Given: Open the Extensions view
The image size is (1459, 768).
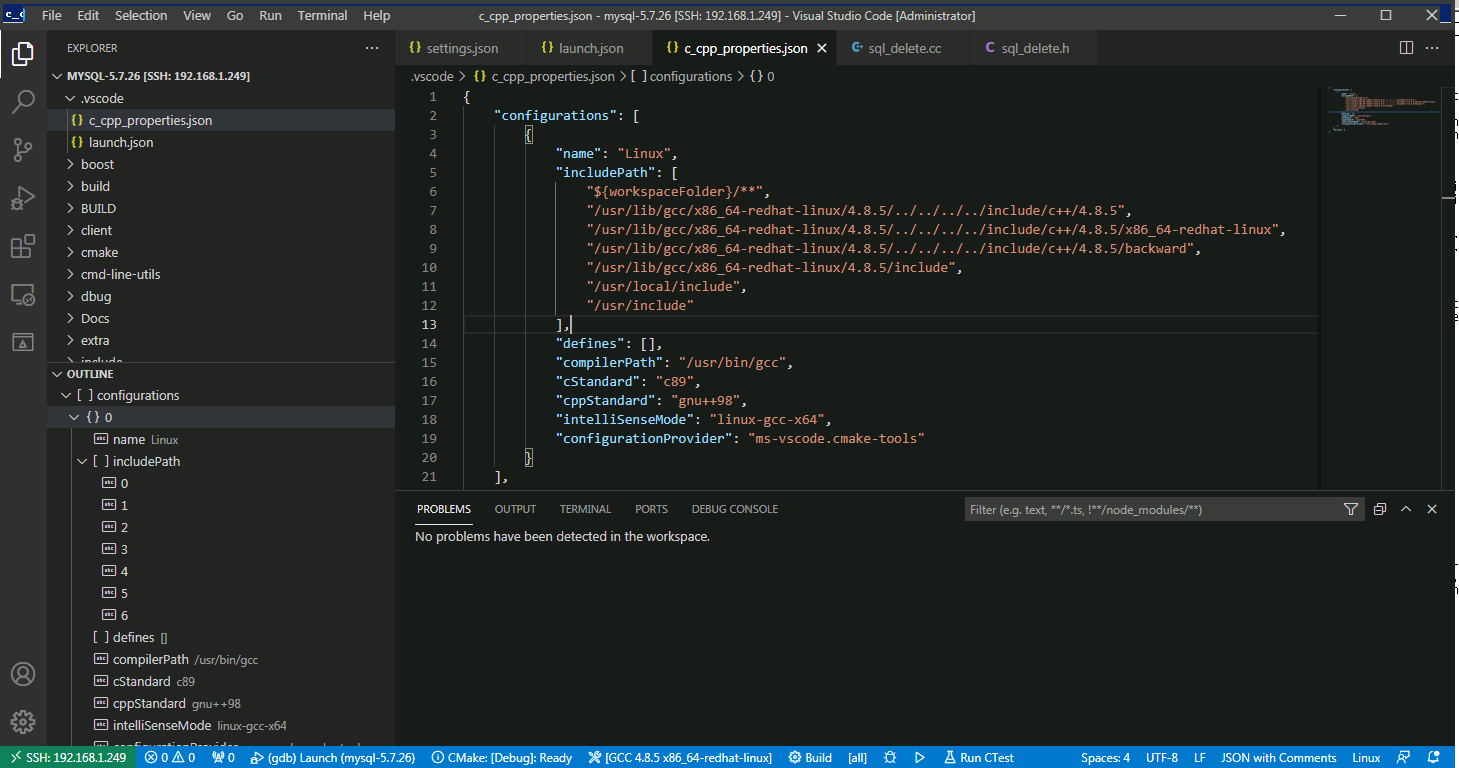Looking at the screenshot, I should tap(23, 246).
